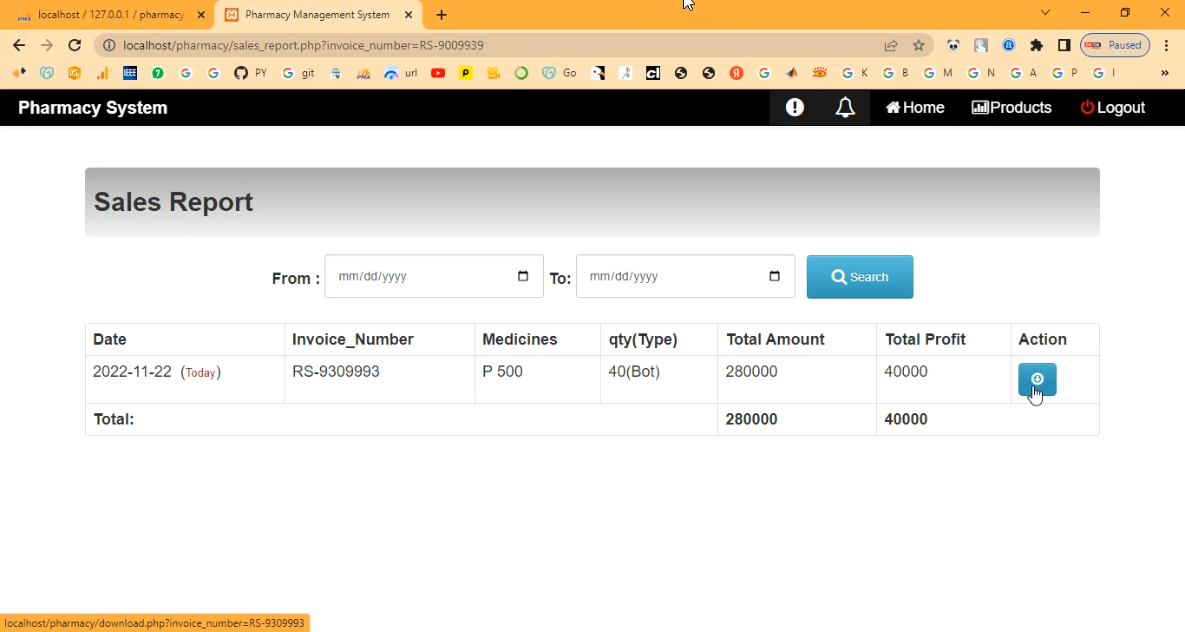
Task: Click the Search button
Action: click(860, 277)
